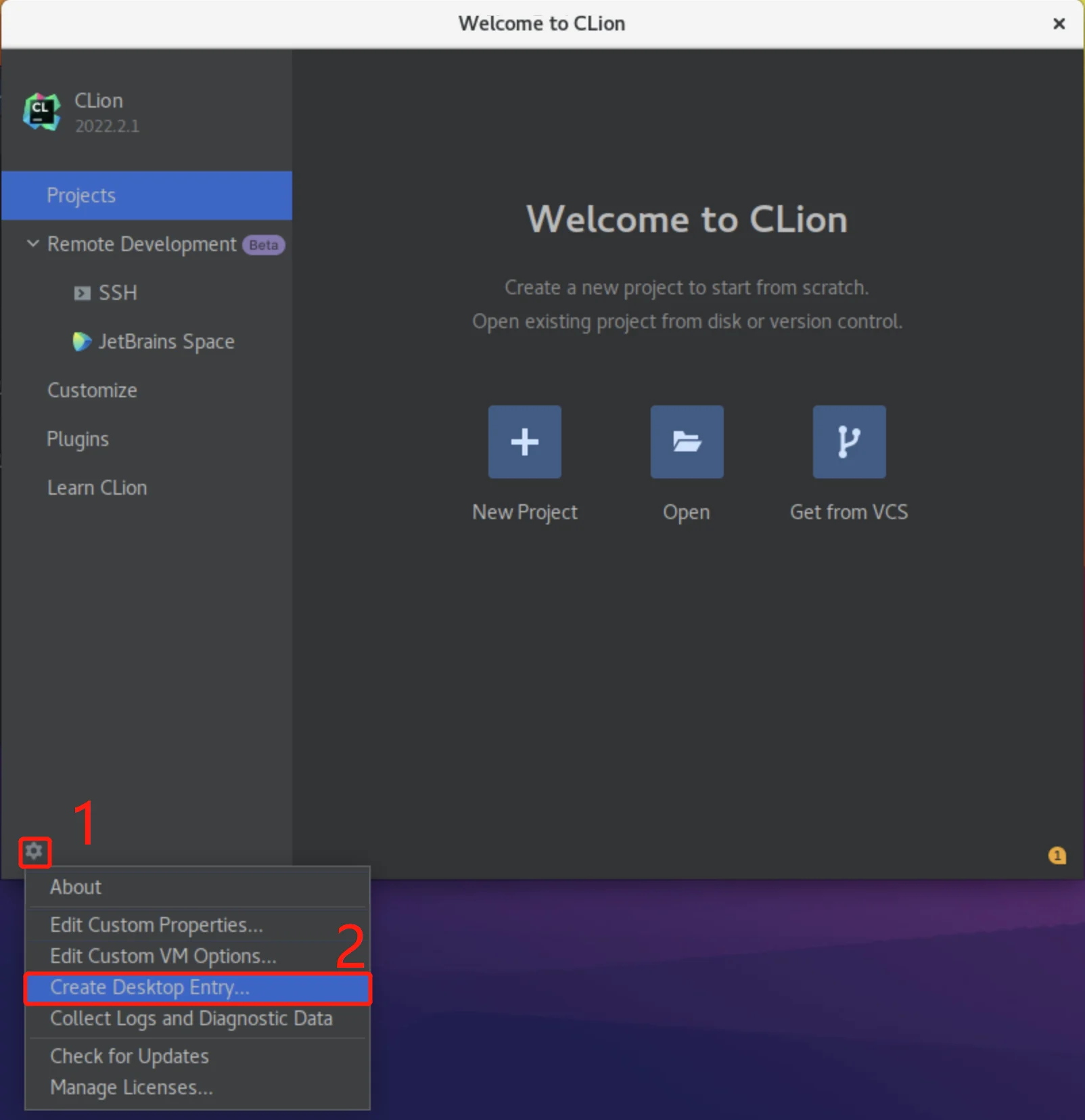The image size is (1085, 1120).
Task: Click the New Project plus icon
Action: (x=524, y=441)
